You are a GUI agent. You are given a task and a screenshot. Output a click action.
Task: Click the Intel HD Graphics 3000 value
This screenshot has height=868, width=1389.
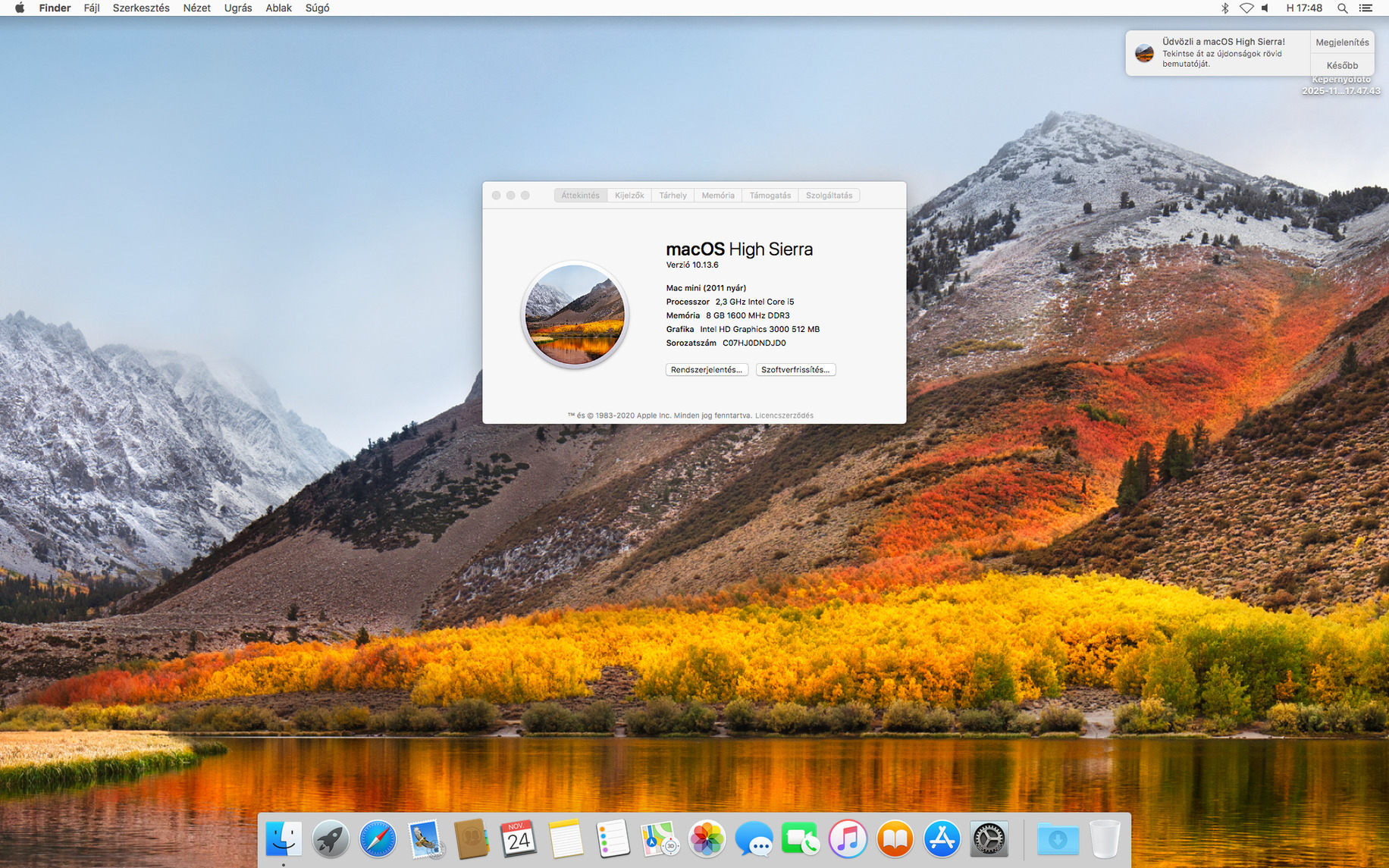point(760,329)
